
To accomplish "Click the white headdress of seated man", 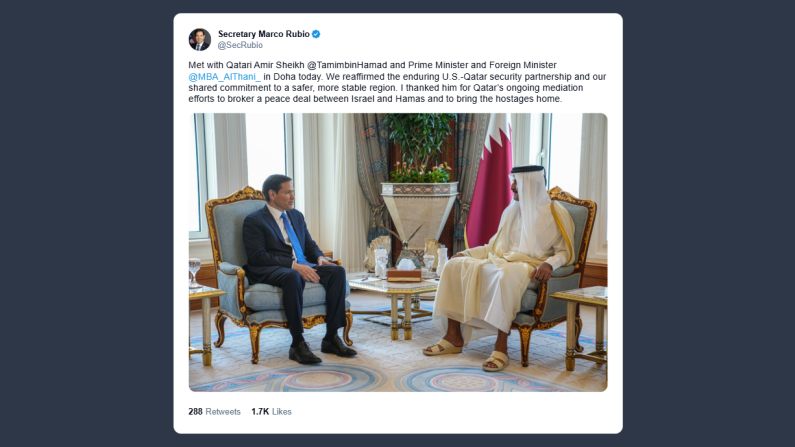I will point(530,203).
